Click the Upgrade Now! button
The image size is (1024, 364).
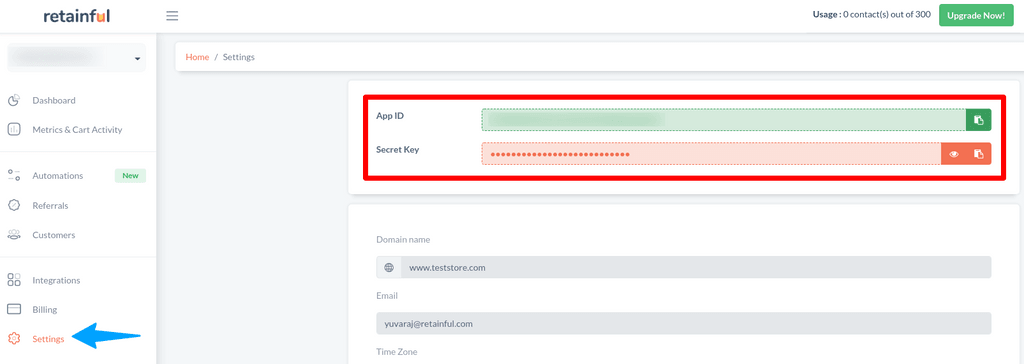tap(976, 15)
